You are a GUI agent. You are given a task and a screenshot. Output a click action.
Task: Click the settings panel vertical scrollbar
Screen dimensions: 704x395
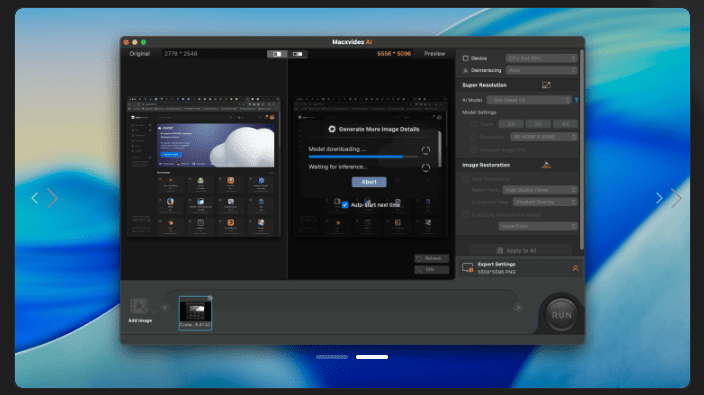click(x=582, y=150)
